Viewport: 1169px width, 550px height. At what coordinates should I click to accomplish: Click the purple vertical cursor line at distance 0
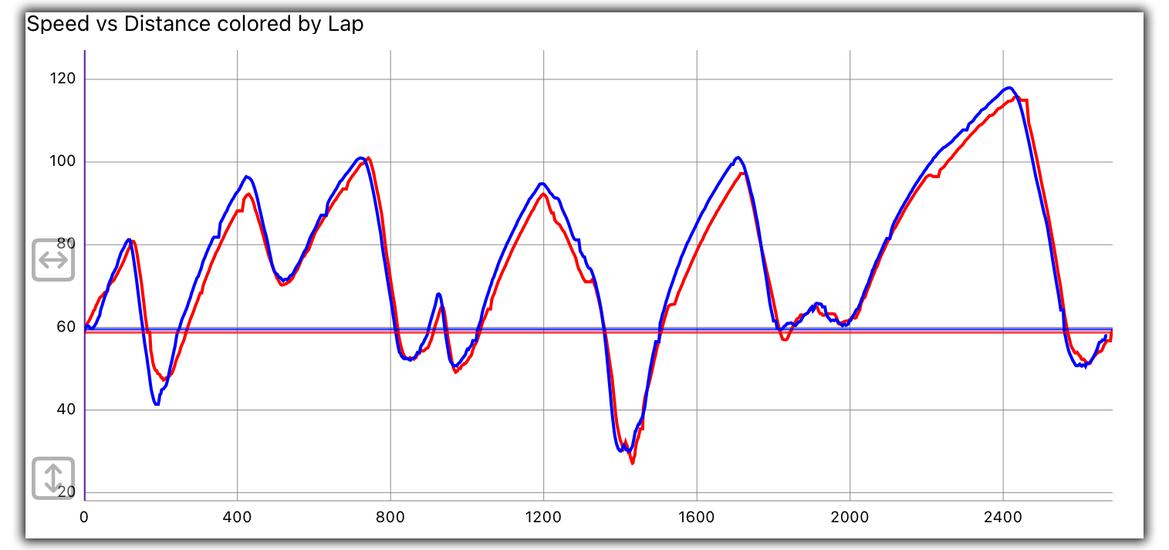click(84, 275)
